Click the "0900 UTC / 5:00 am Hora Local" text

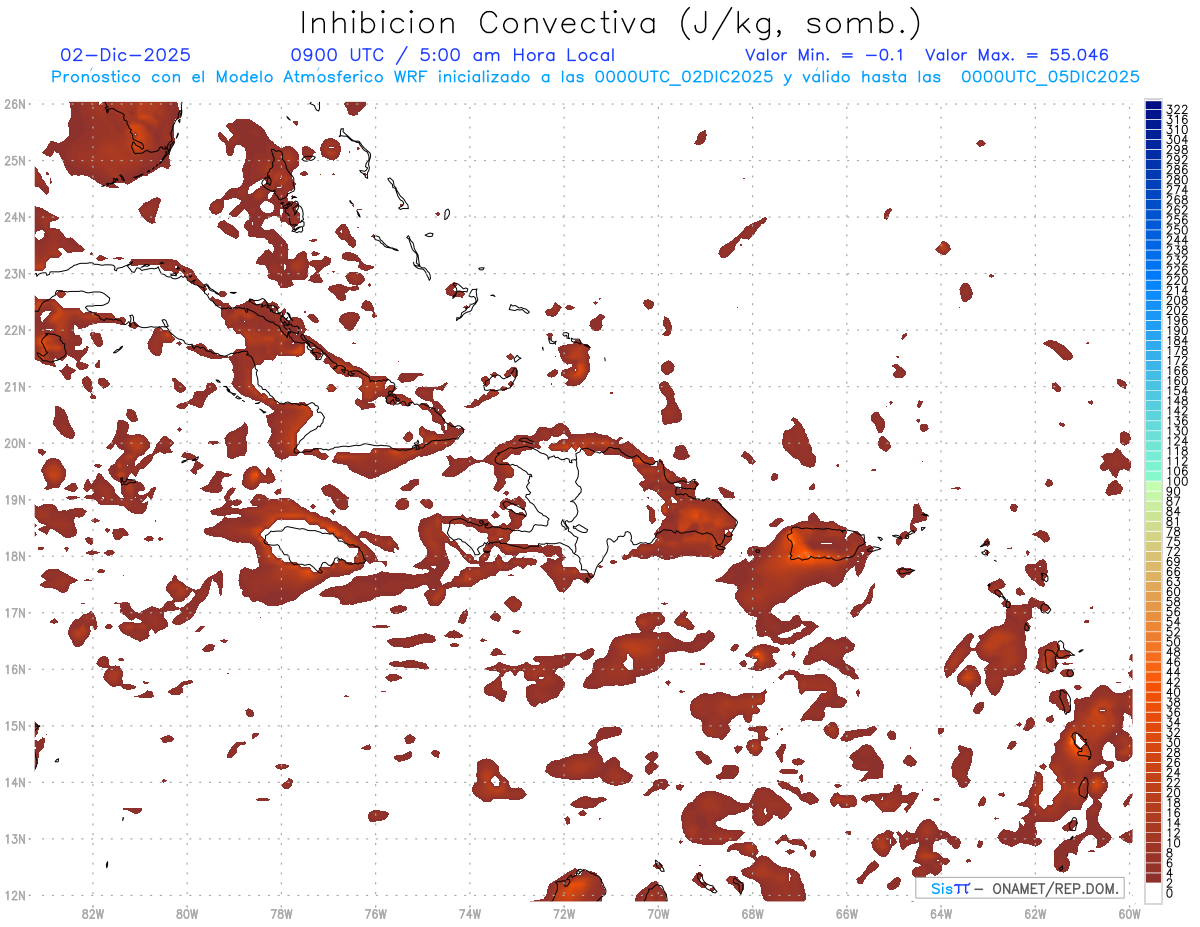coord(452,56)
